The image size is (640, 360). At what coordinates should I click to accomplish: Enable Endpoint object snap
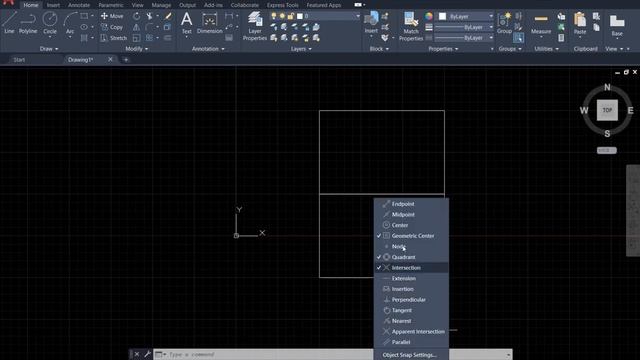[411, 204]
